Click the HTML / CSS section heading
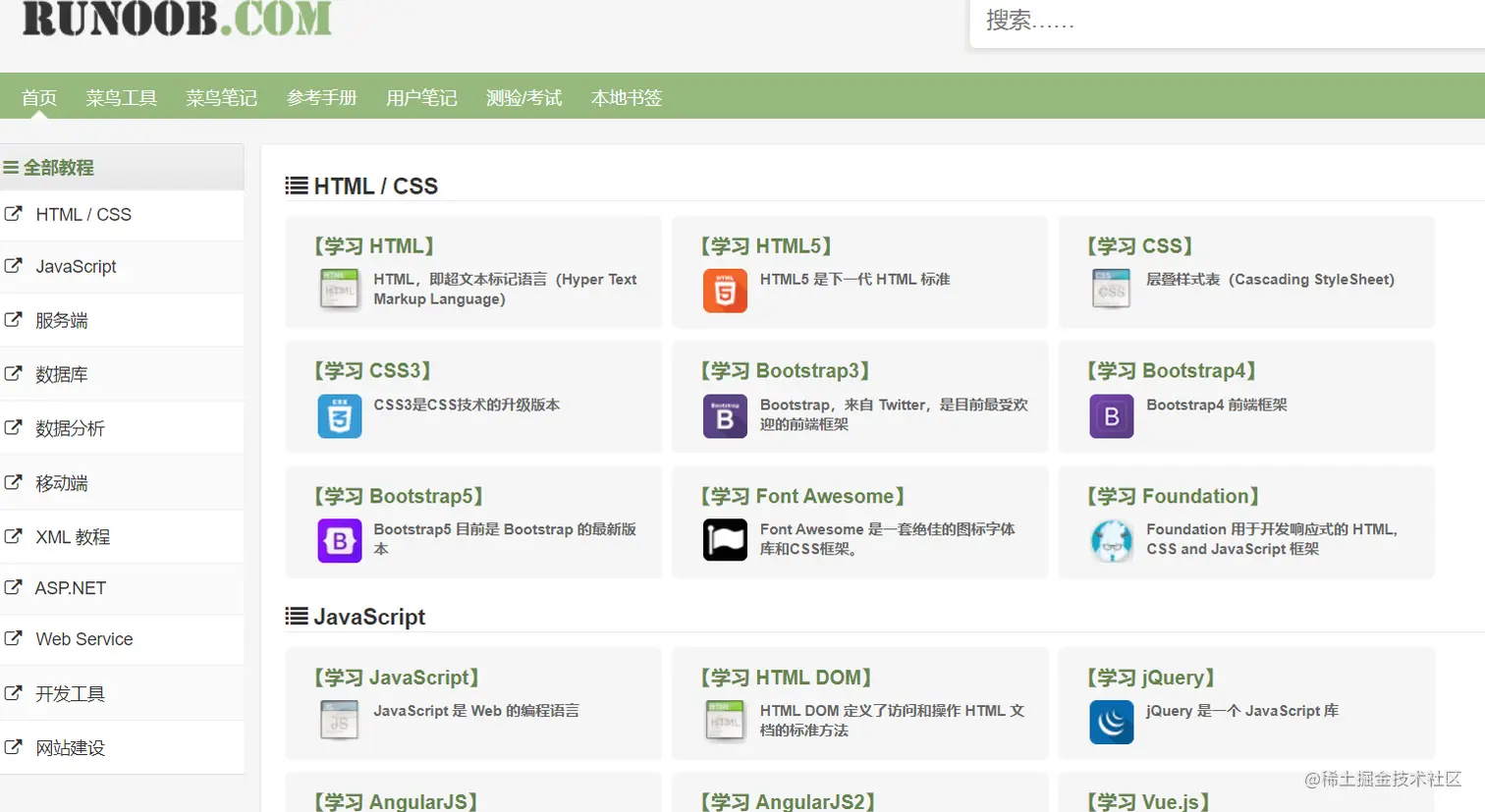Viewport: 1485px width, 812px height. coord(375,186)
